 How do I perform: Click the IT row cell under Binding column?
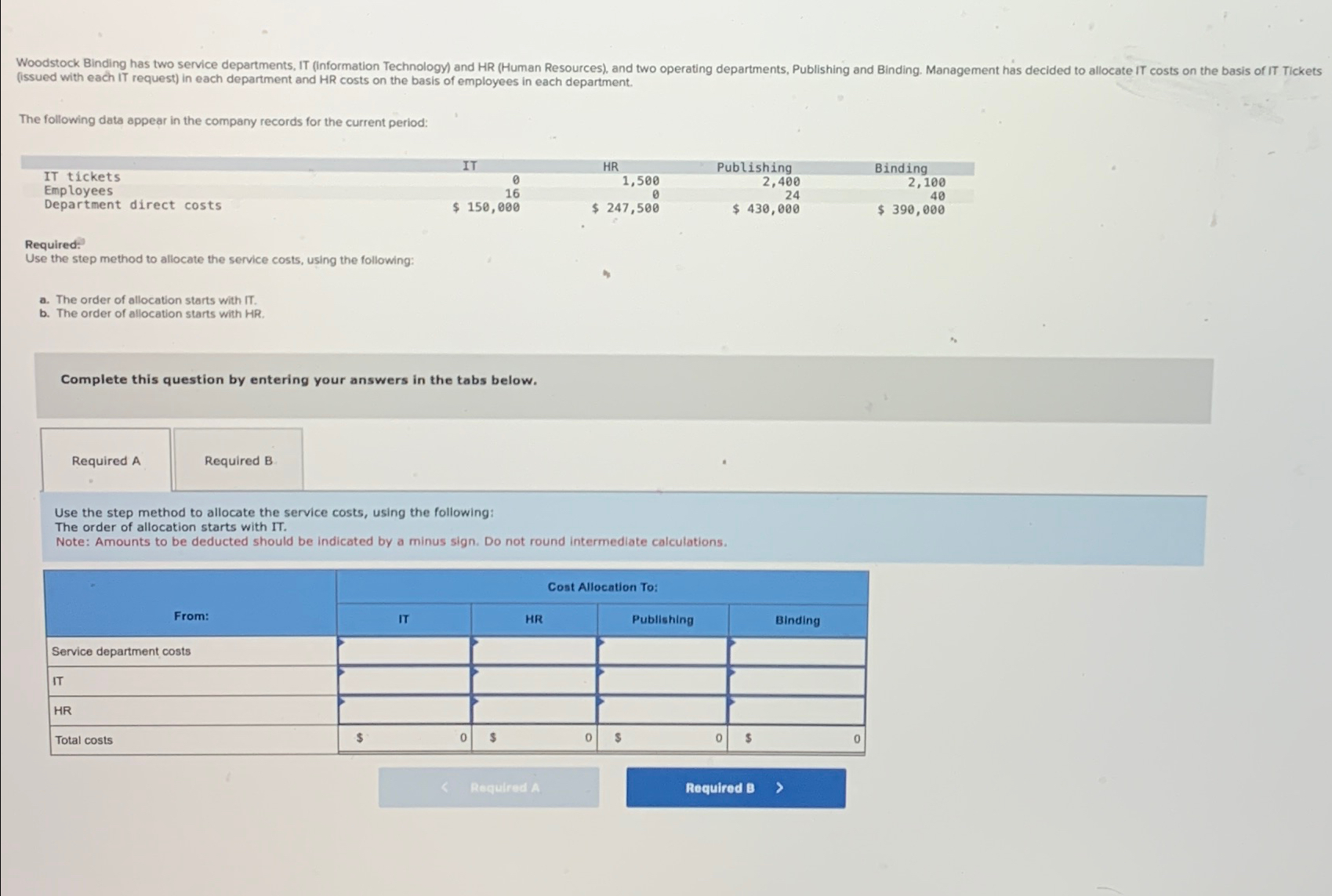click(797, 681)
